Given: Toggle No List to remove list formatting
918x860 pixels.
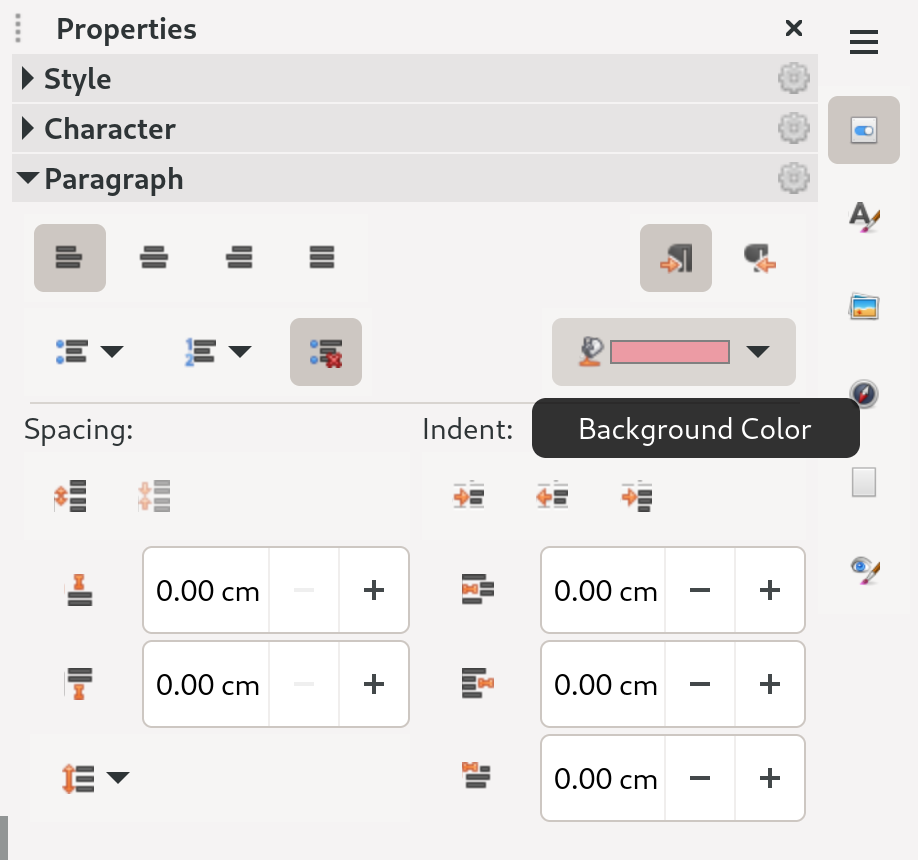Looking at the screenshot, I should pos(326,352).
